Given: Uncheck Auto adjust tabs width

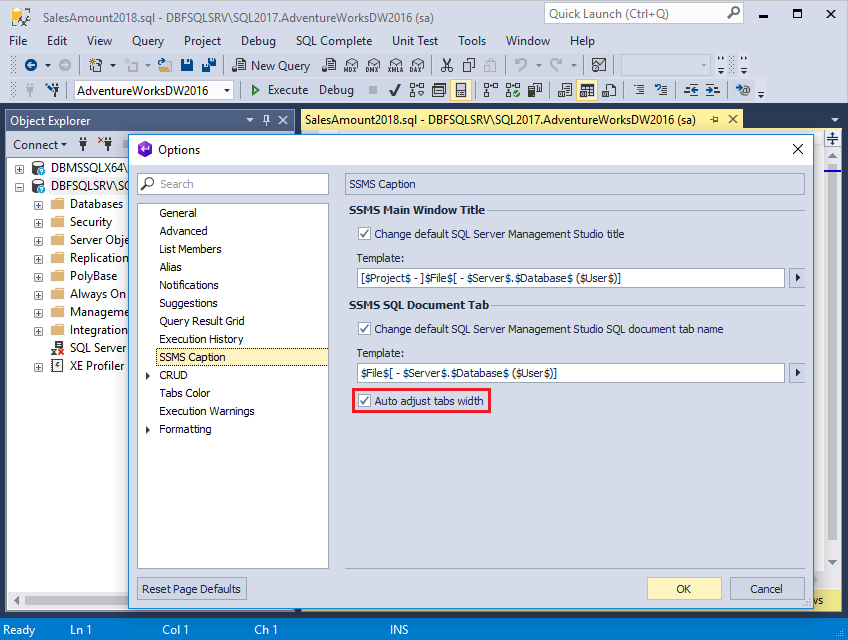Looking at the screenshot, I should click(365, 401).
